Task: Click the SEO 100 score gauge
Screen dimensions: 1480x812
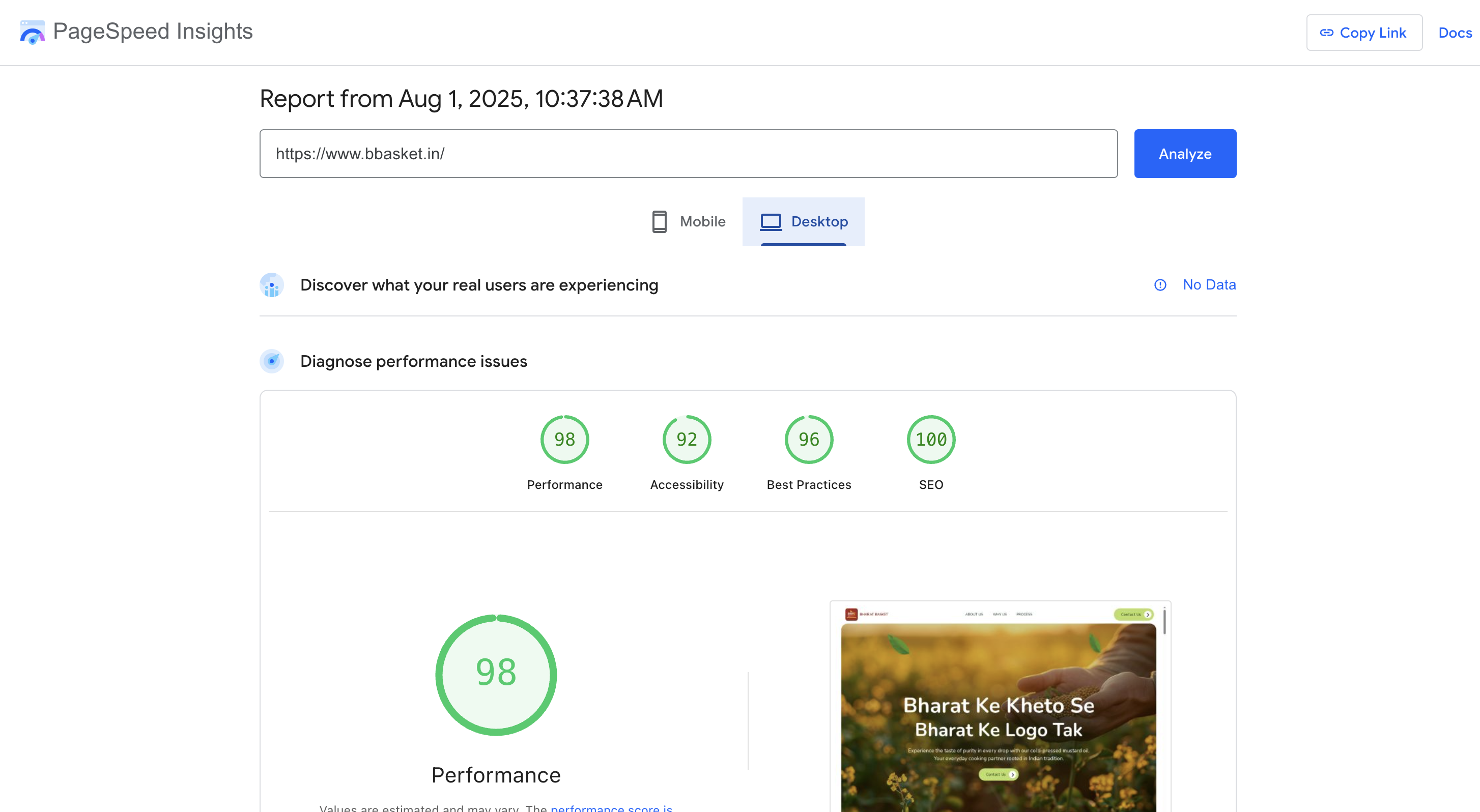Action: (x=931, y=439)
